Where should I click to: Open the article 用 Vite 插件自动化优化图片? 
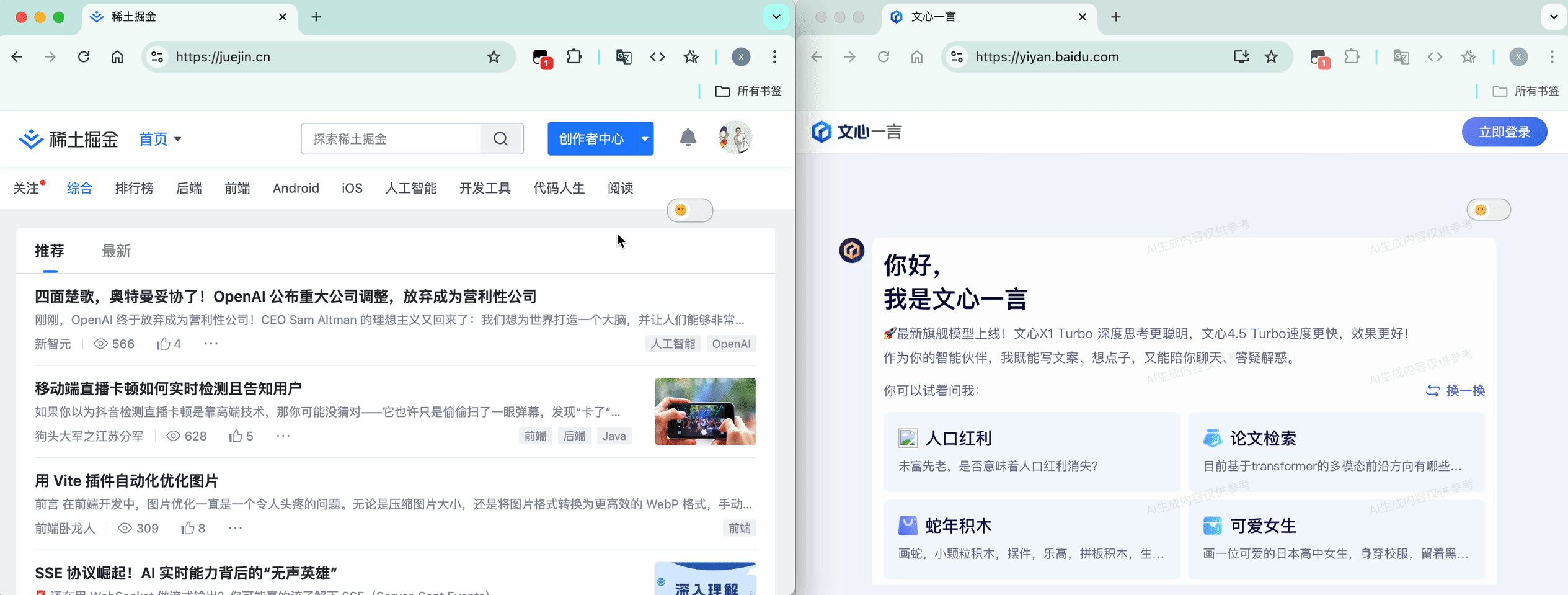point(126,481)
